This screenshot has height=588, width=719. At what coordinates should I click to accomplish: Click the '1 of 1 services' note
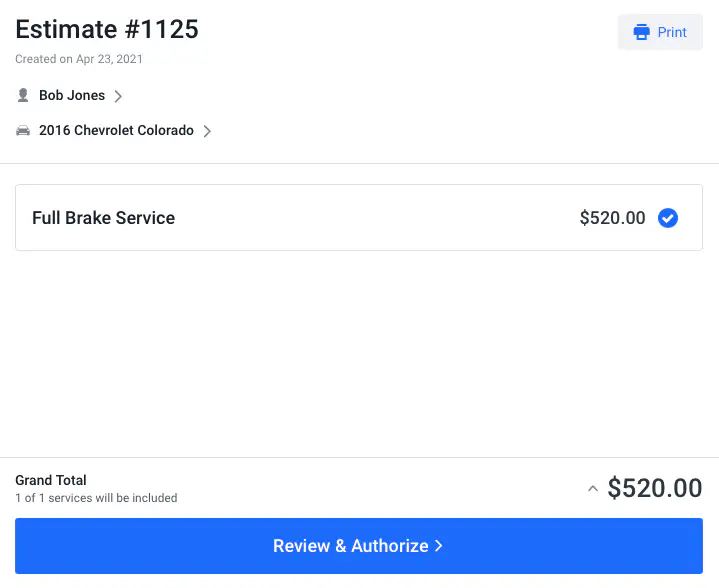(96, 498)
